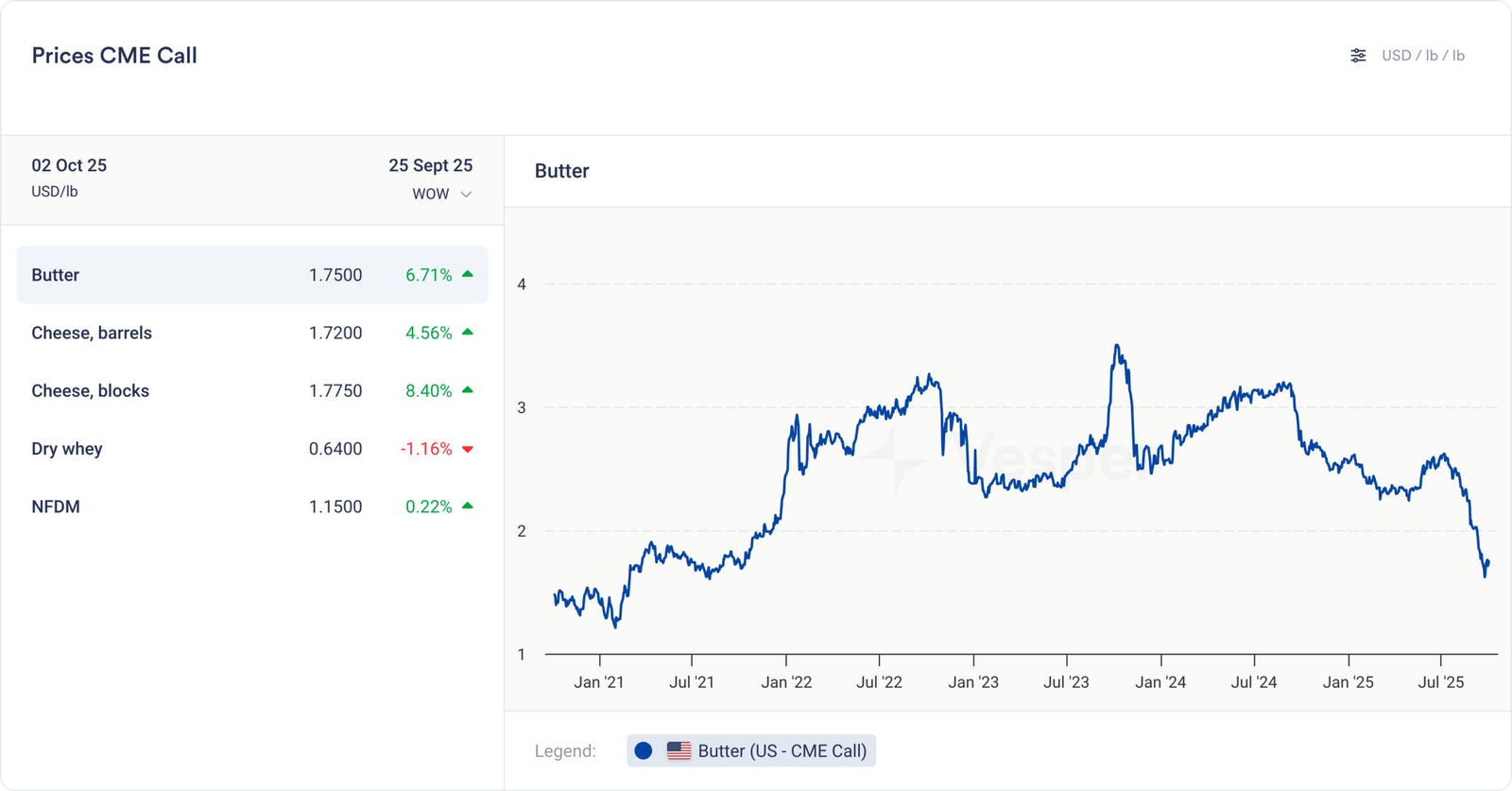The image size is (1512, 791).
Task: Click green up arrow for NFDM row
Action: (x=467, y=507)
